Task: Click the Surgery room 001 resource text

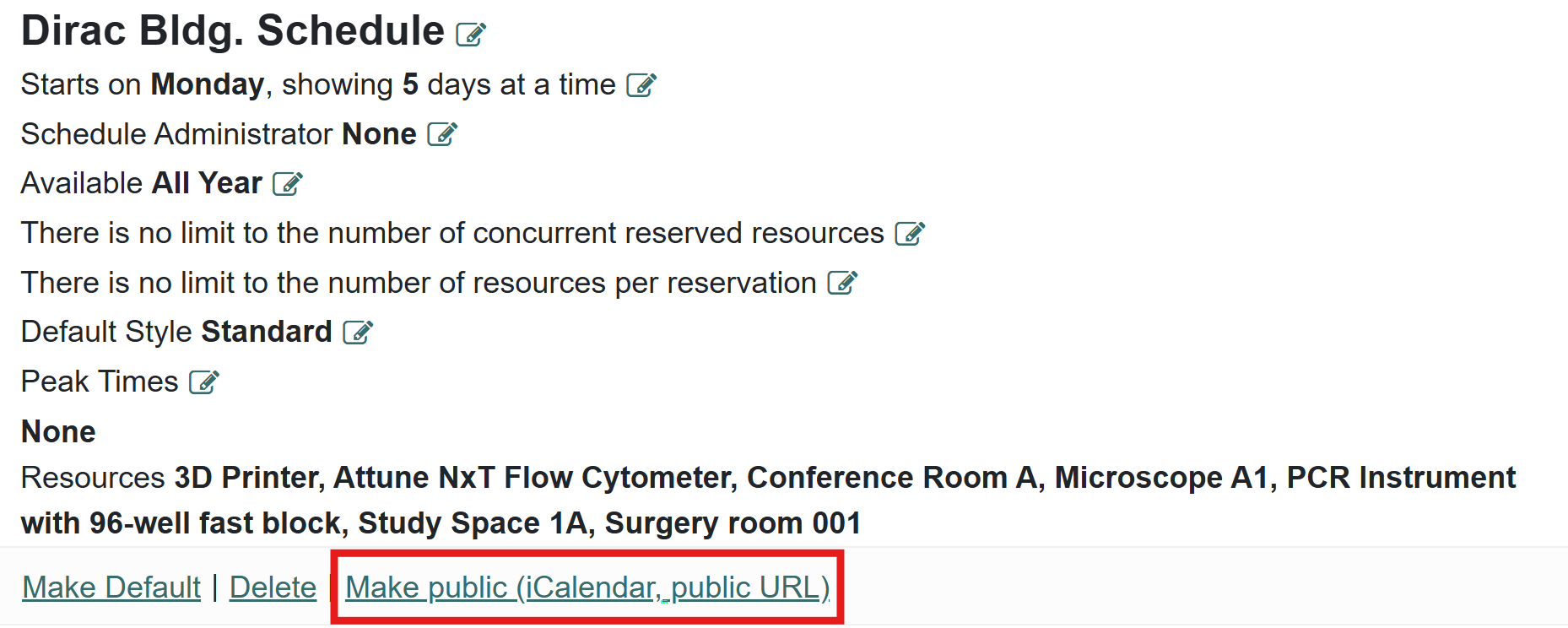Action: coord(733,523)
